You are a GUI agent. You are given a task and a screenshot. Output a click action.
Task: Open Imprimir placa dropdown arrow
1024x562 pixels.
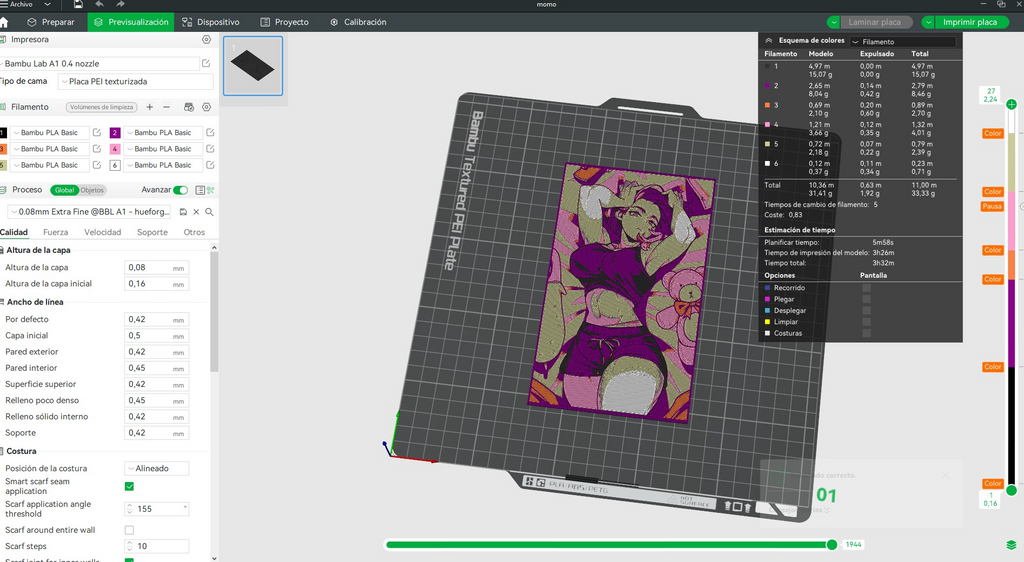pos(928,22)
